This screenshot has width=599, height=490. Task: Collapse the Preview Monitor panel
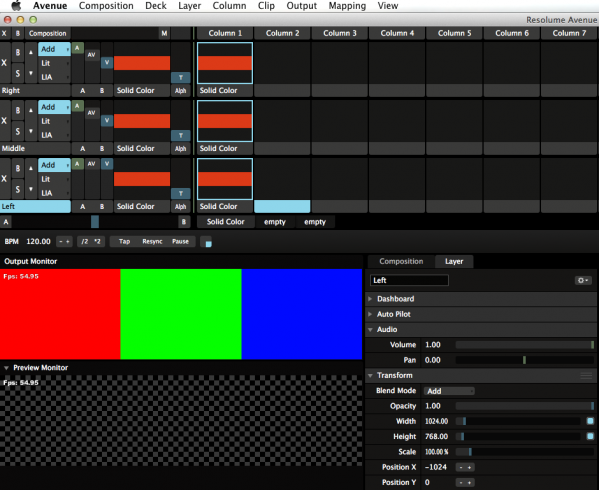click(x=6, y=368)
